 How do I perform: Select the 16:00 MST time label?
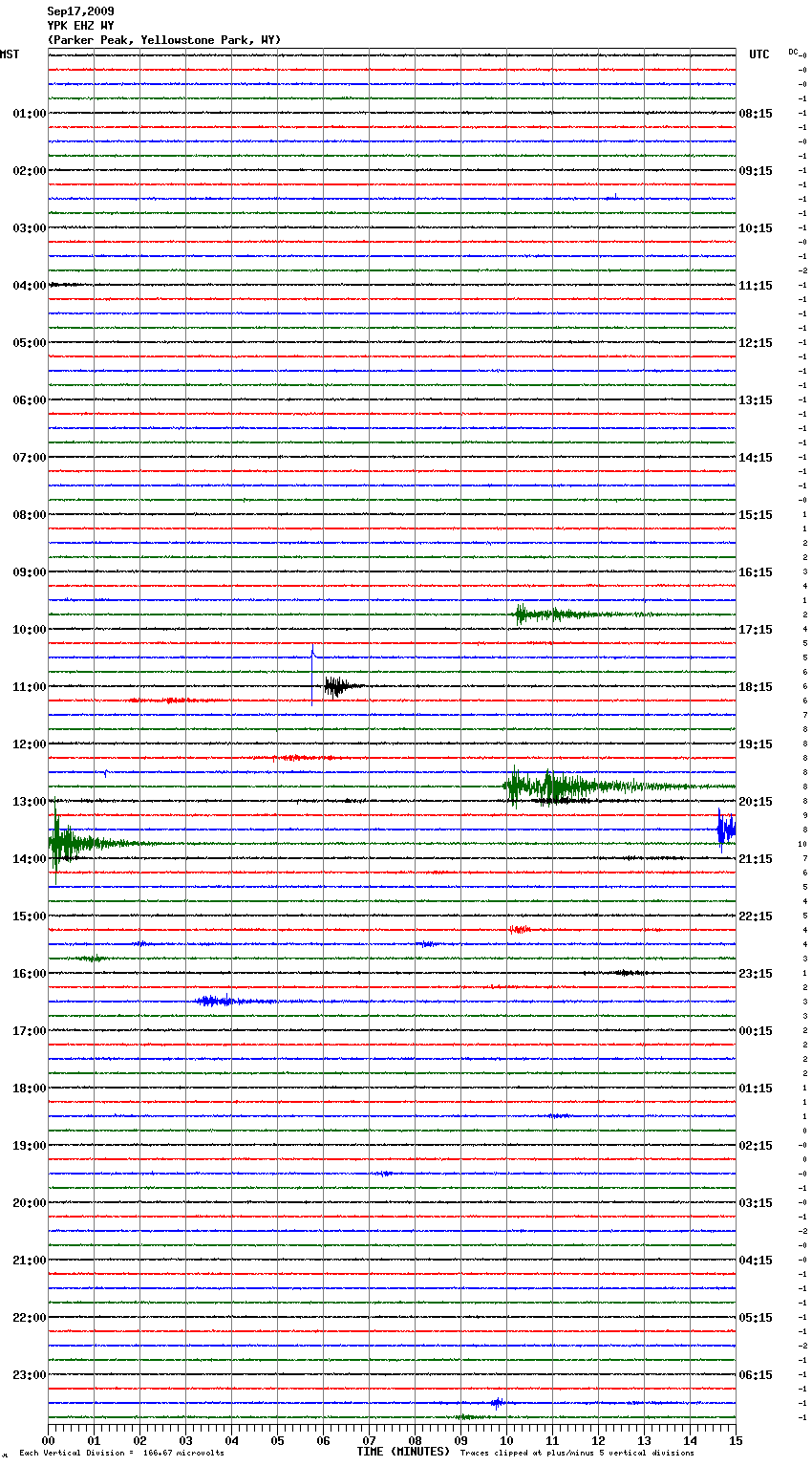pos(30,974)
